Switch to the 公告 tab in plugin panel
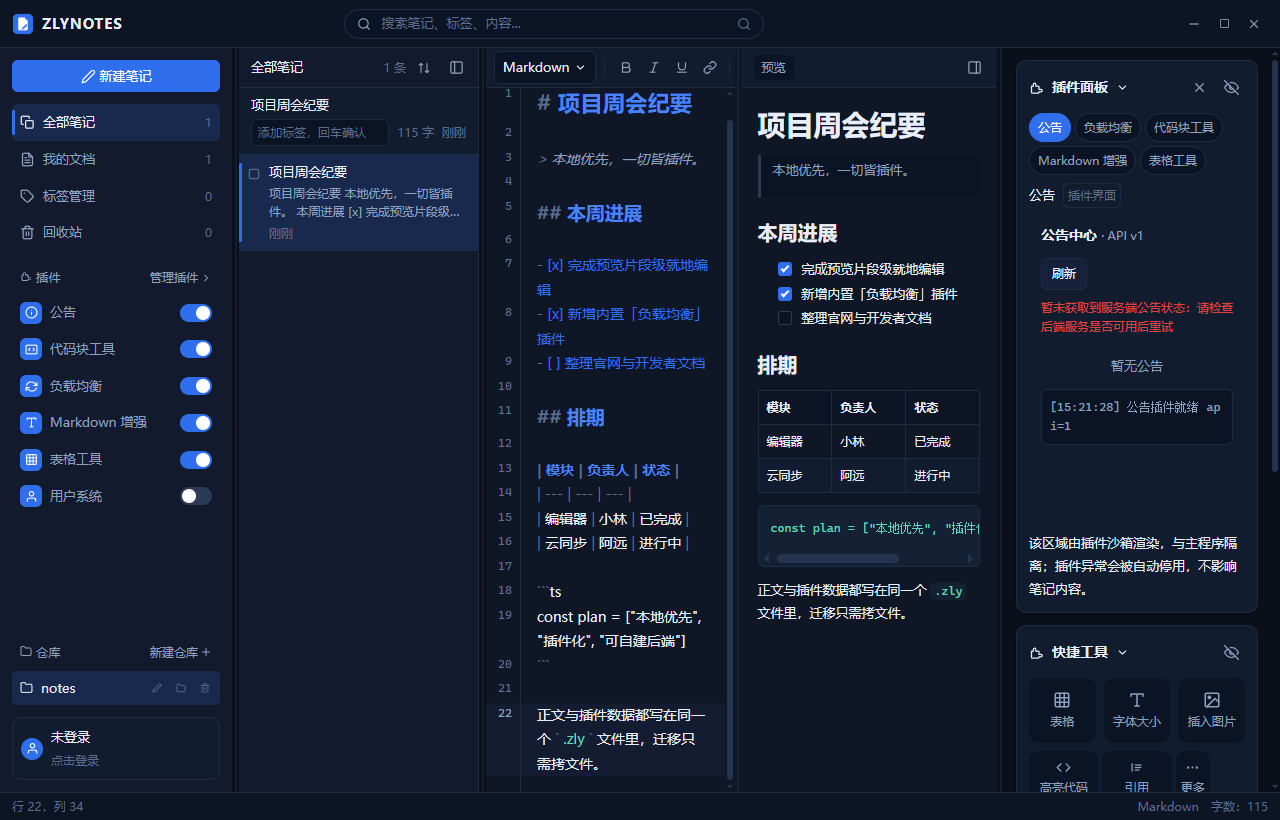1280x820 pixels. coord(1050,127)
